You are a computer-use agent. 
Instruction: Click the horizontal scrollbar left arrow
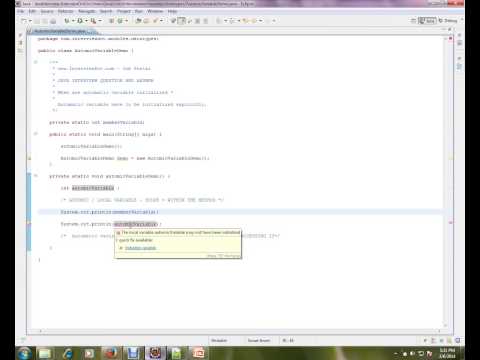coord(41,331)
